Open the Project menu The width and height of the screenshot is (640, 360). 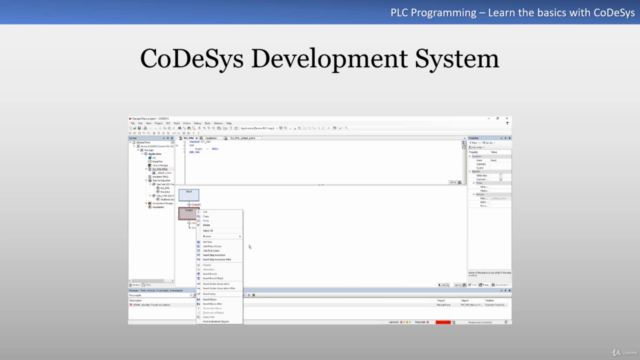click(x=158, y=123)
